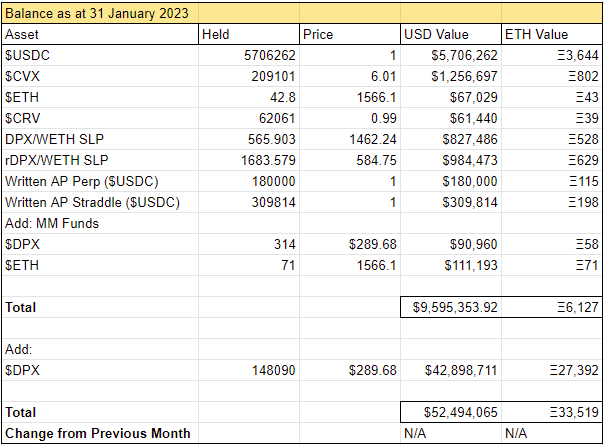The height and width of the screenshot is (446, 604).
Task: Select USD value $309,814
Action: point(470,202)
